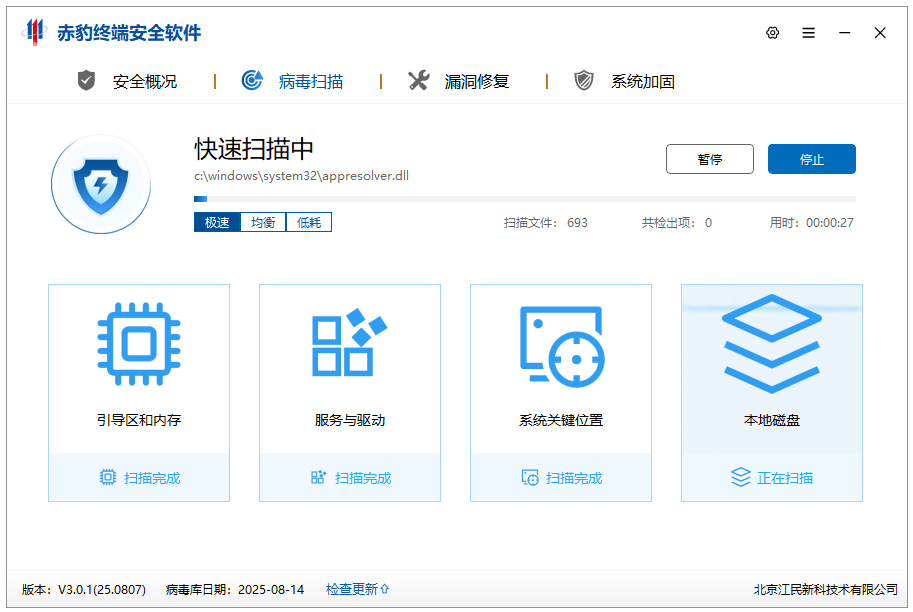Go to the 病毒扫描 tab
The image size is (913, 612).
click(x=294, y=82)
